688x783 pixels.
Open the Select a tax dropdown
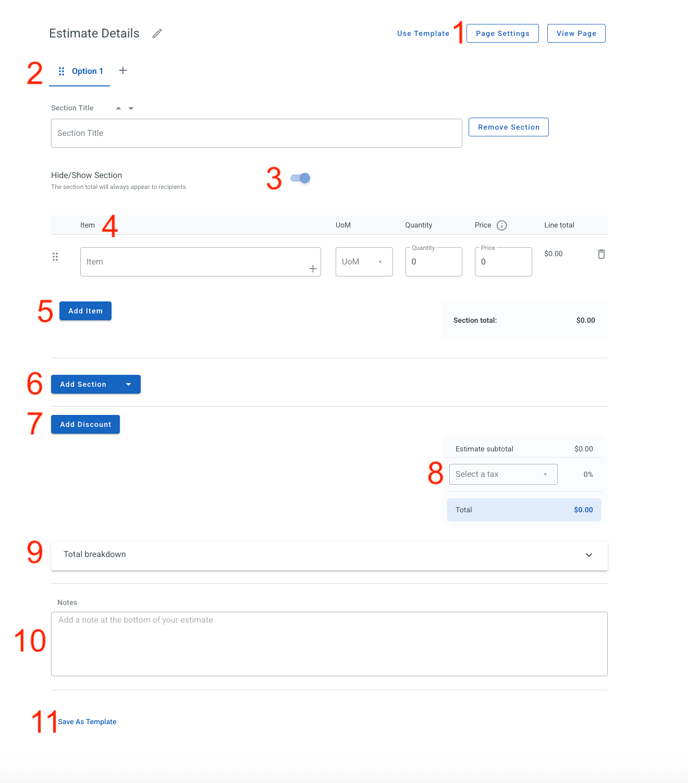tap(503, 474)
